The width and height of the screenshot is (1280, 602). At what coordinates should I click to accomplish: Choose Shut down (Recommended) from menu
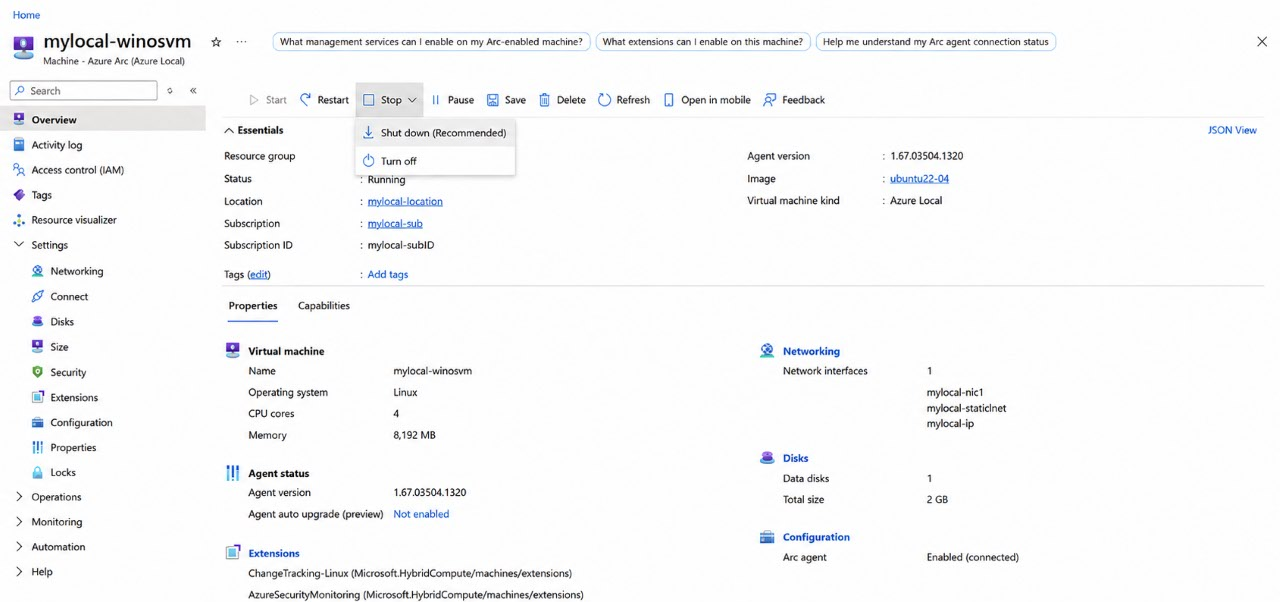pos(435,133)
